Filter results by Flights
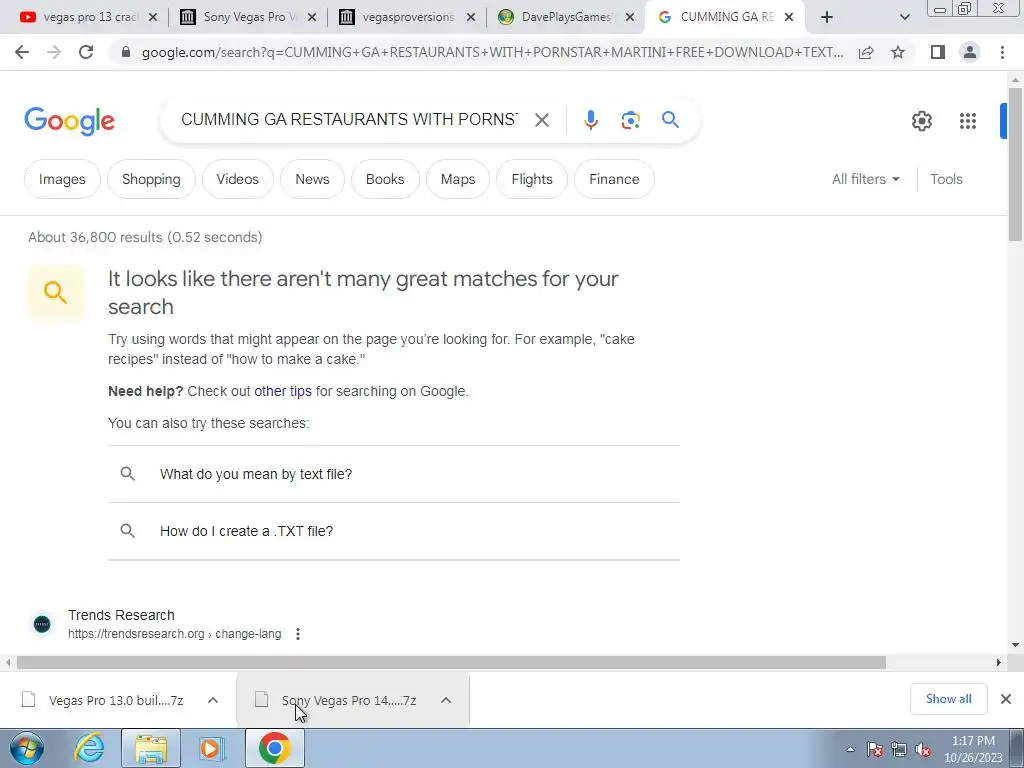The height and width of the screenshot is (768, 1024). pos(532,179)
